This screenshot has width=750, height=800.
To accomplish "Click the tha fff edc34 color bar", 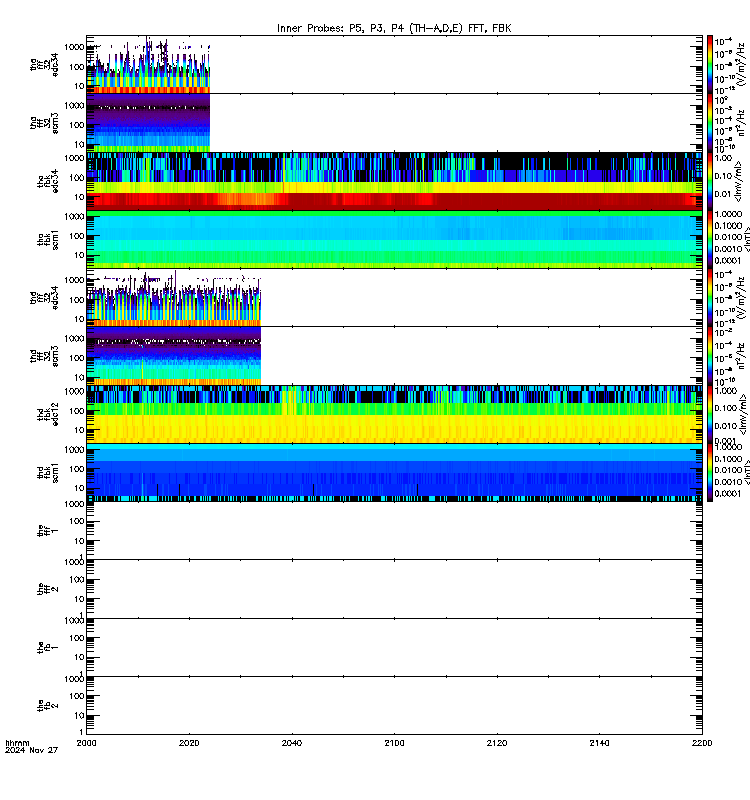I will [x=710, y=64].
